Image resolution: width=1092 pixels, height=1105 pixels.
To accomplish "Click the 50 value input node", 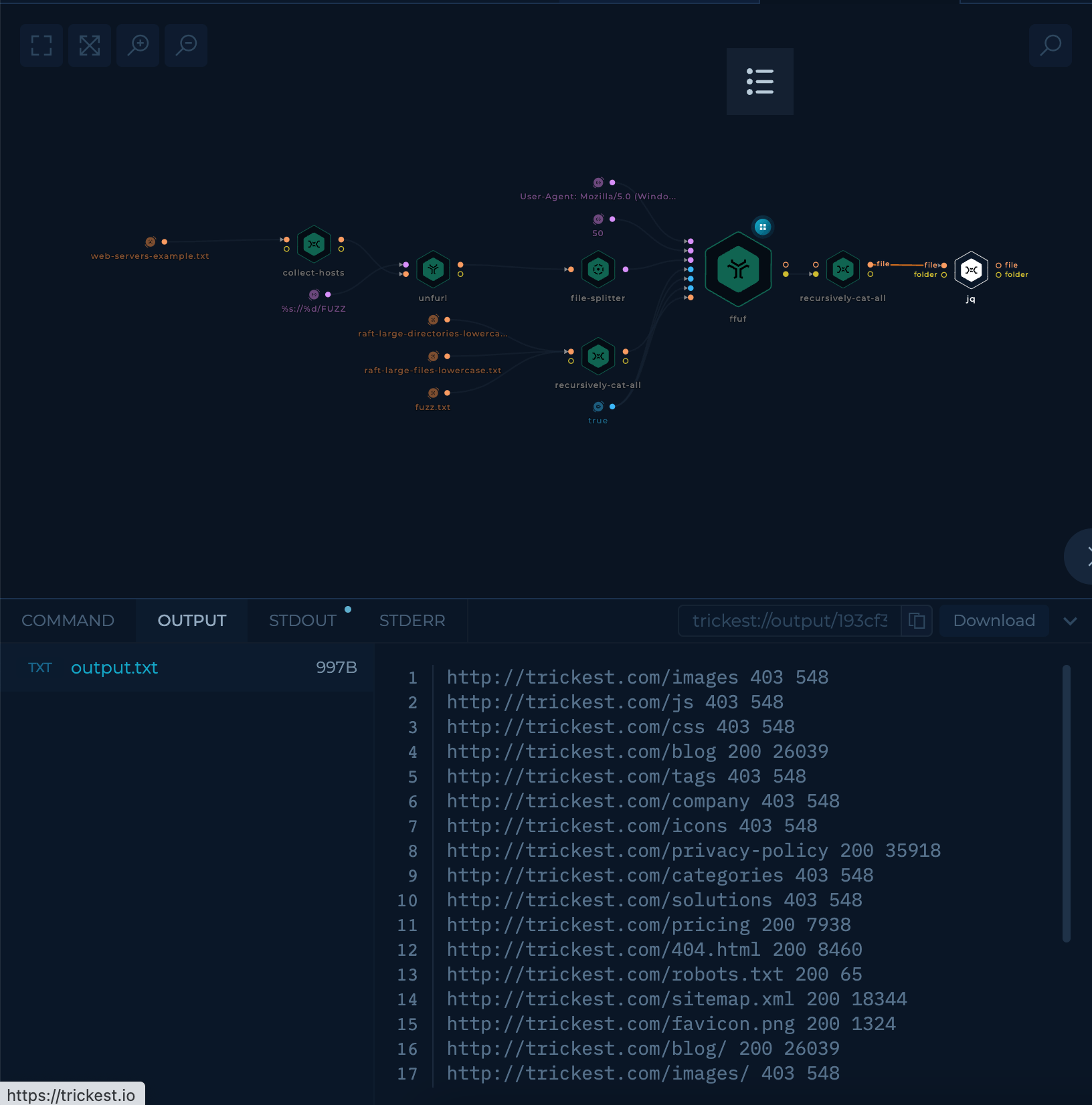I will tap(598, 219).
